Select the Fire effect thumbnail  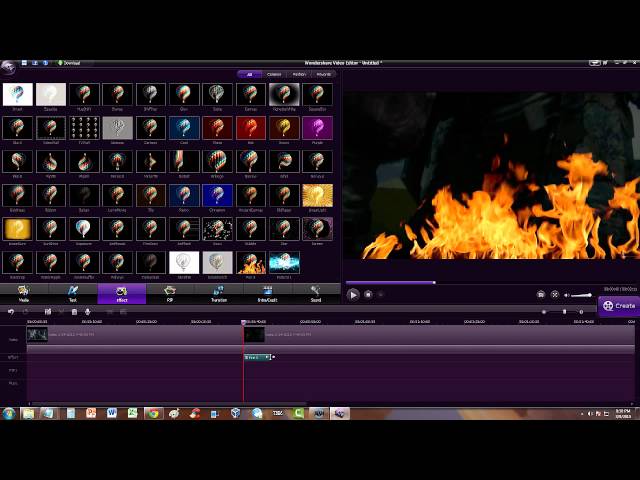point(251,262)
